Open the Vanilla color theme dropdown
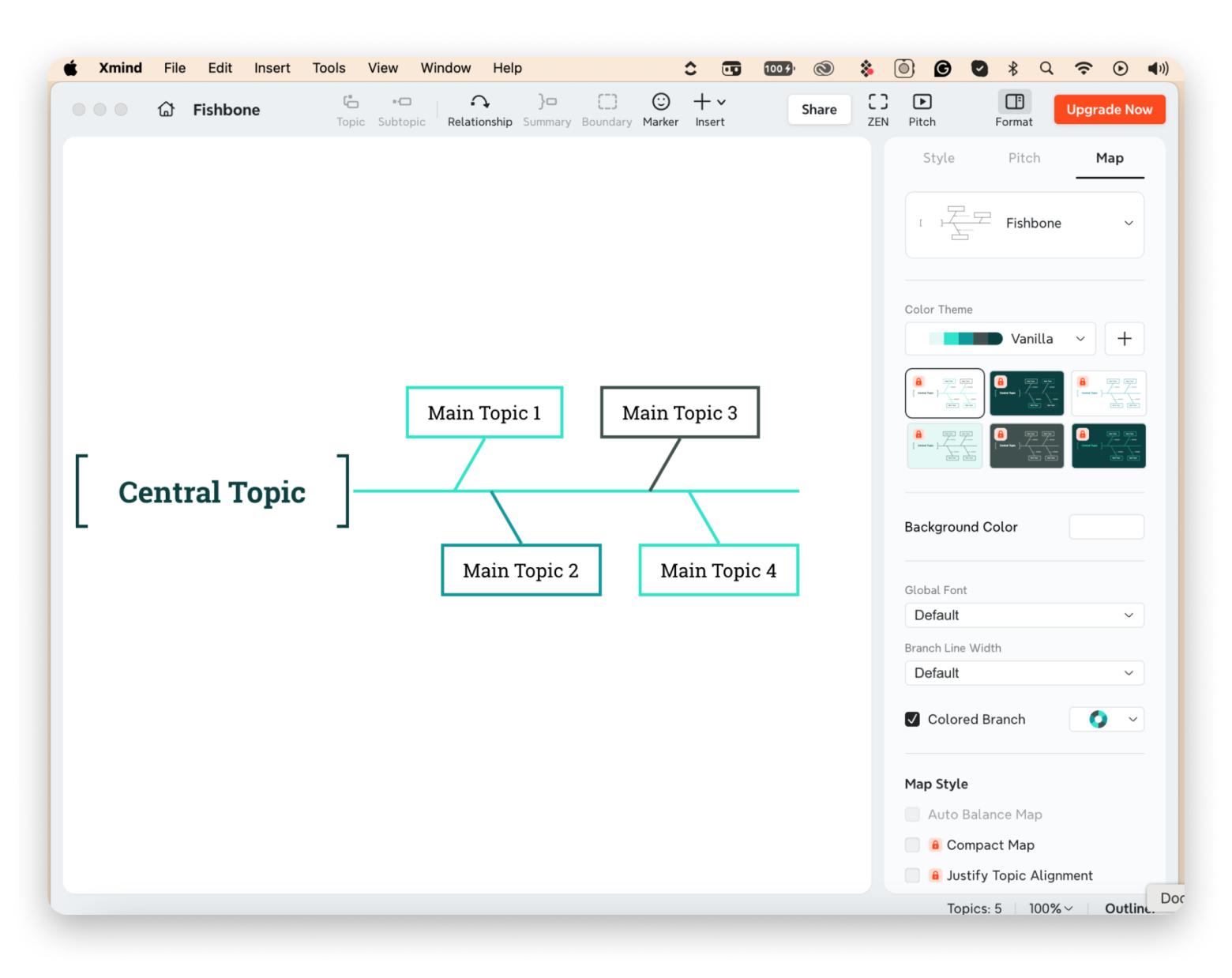This screenshot has height=978, width=1232. tap(1000, 339)
